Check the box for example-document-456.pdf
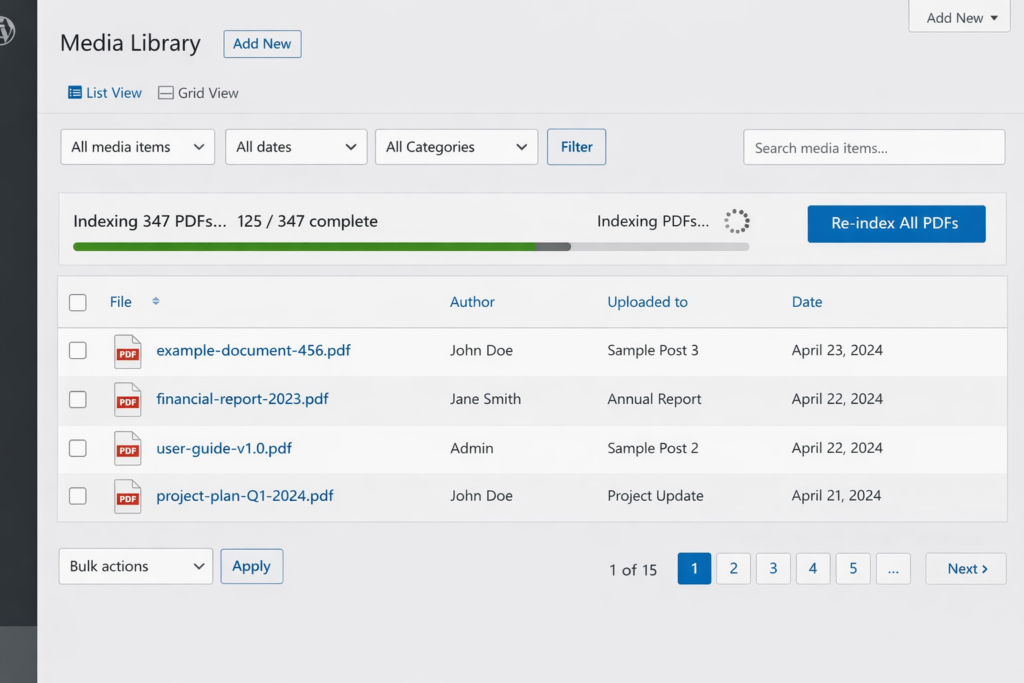 coord(78,351)
